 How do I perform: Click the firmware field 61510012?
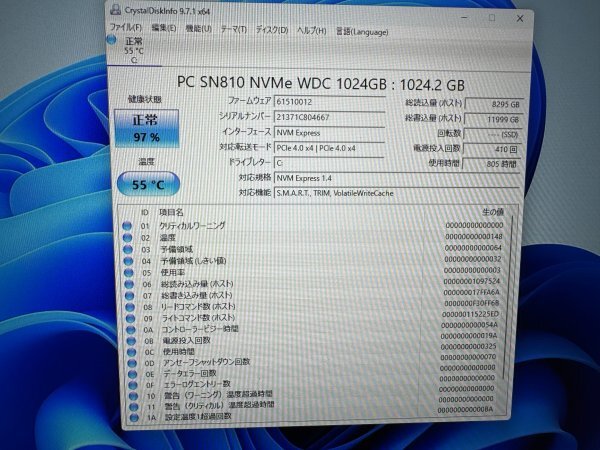pyautogui.click(x=329, y=102)
